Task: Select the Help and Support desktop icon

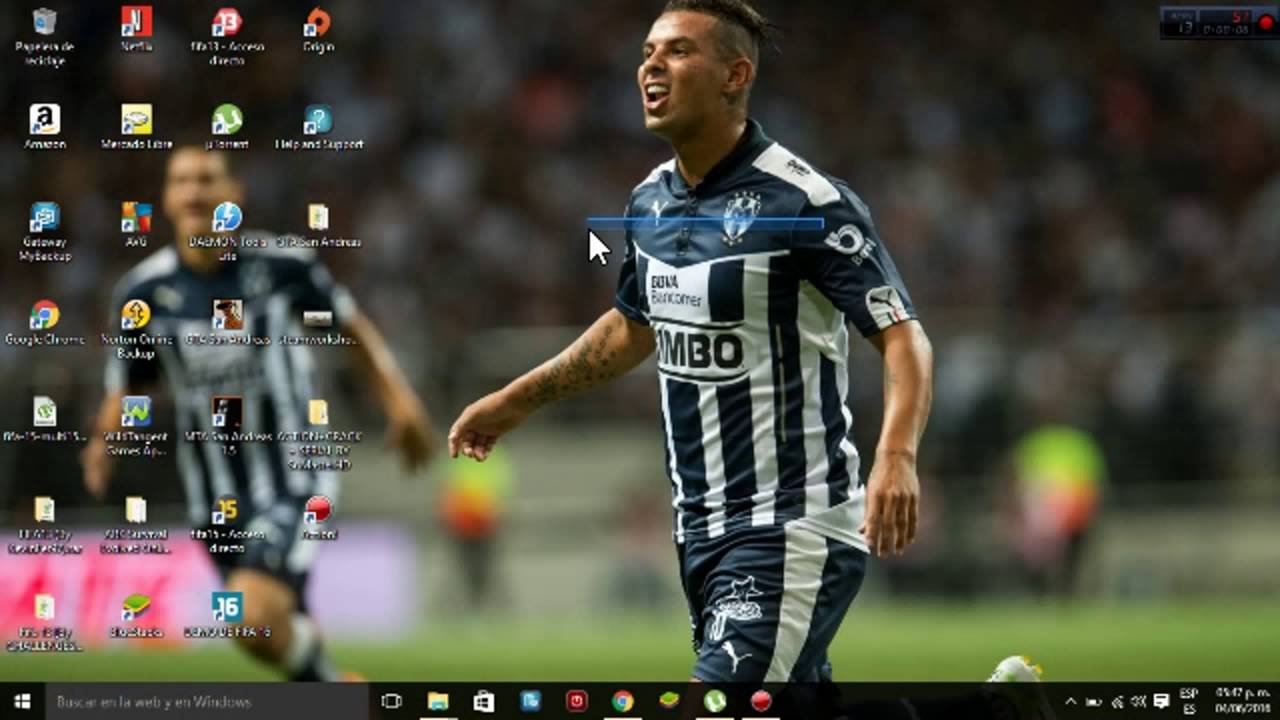Action: point(318,127)
